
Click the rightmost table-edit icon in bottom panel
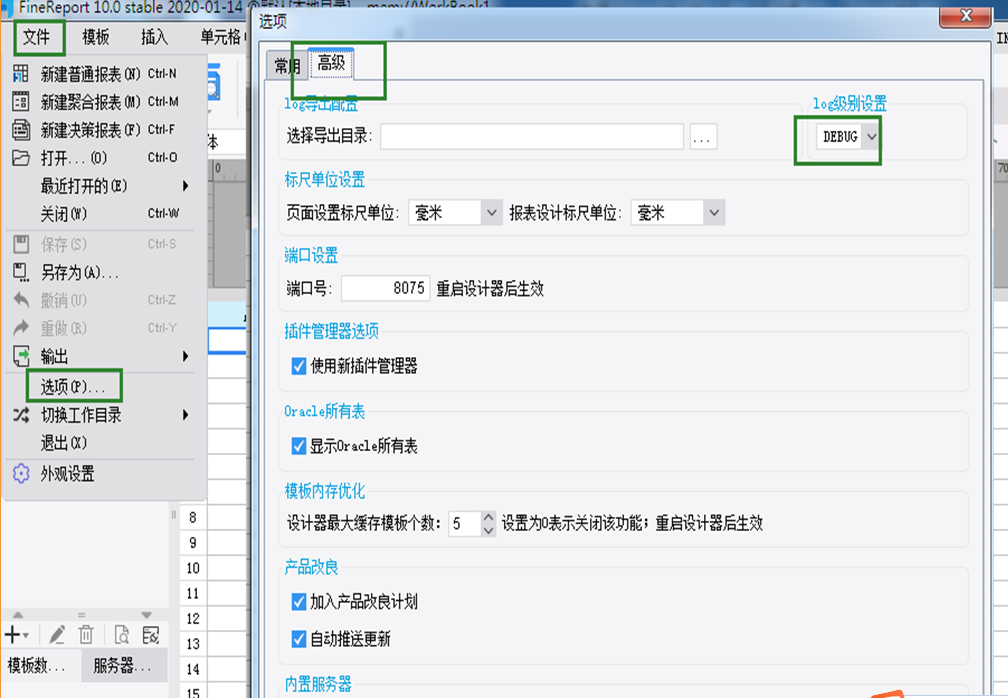click(x=150, y=635)
